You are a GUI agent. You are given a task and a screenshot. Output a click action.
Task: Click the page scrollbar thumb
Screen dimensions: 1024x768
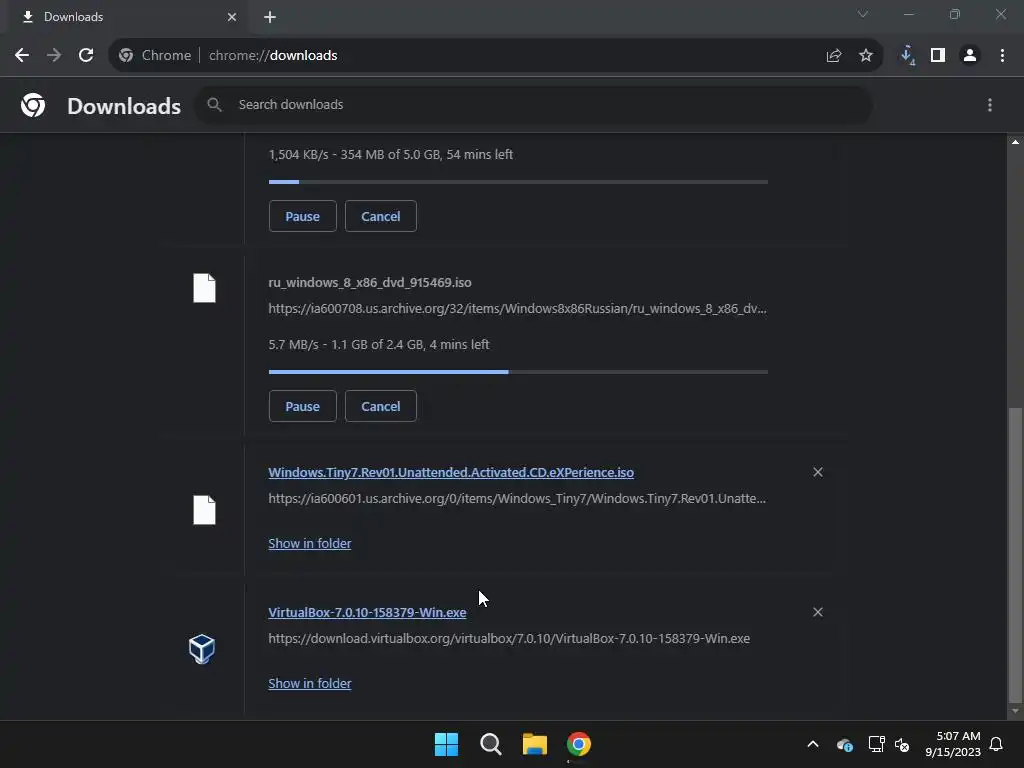(1014, 555)
